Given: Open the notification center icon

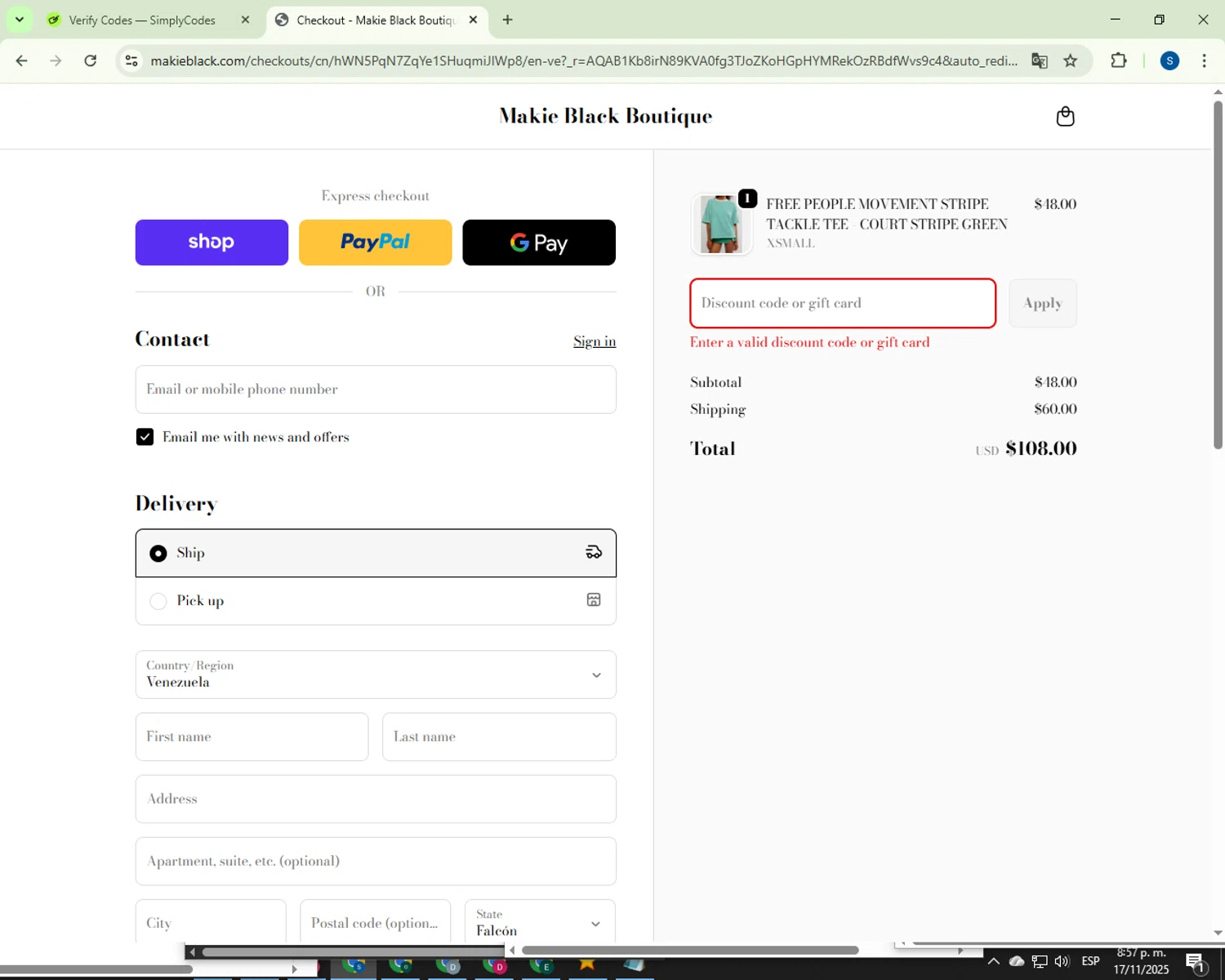Looking at the screenshot, I should (x=1195, y=962).
